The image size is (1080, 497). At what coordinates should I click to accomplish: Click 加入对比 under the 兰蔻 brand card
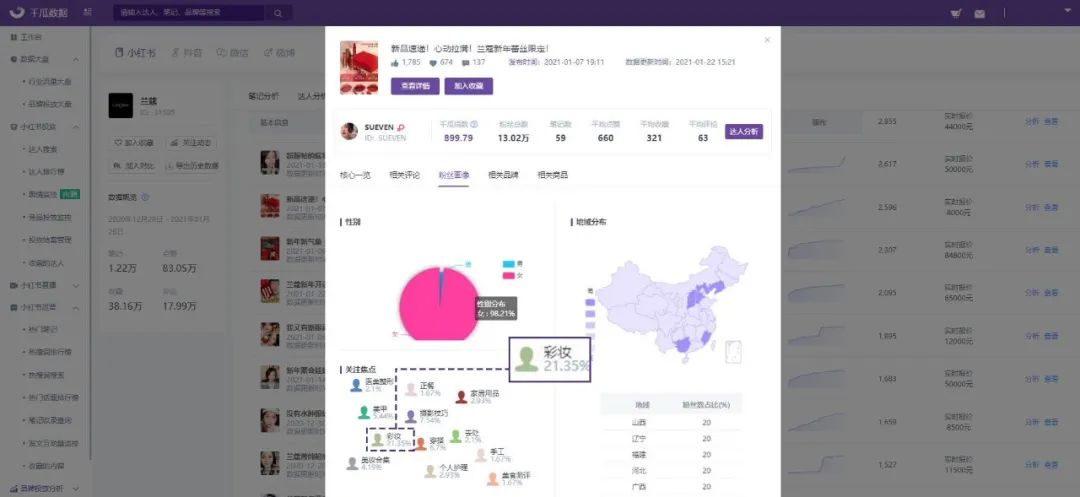pos(132,165)
